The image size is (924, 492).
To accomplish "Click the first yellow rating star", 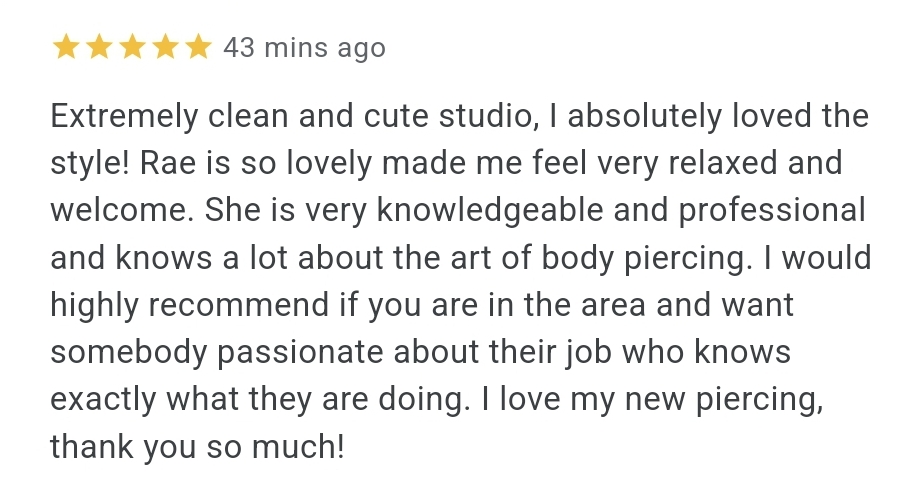I will pyautogui.click(x=66, y=47).
